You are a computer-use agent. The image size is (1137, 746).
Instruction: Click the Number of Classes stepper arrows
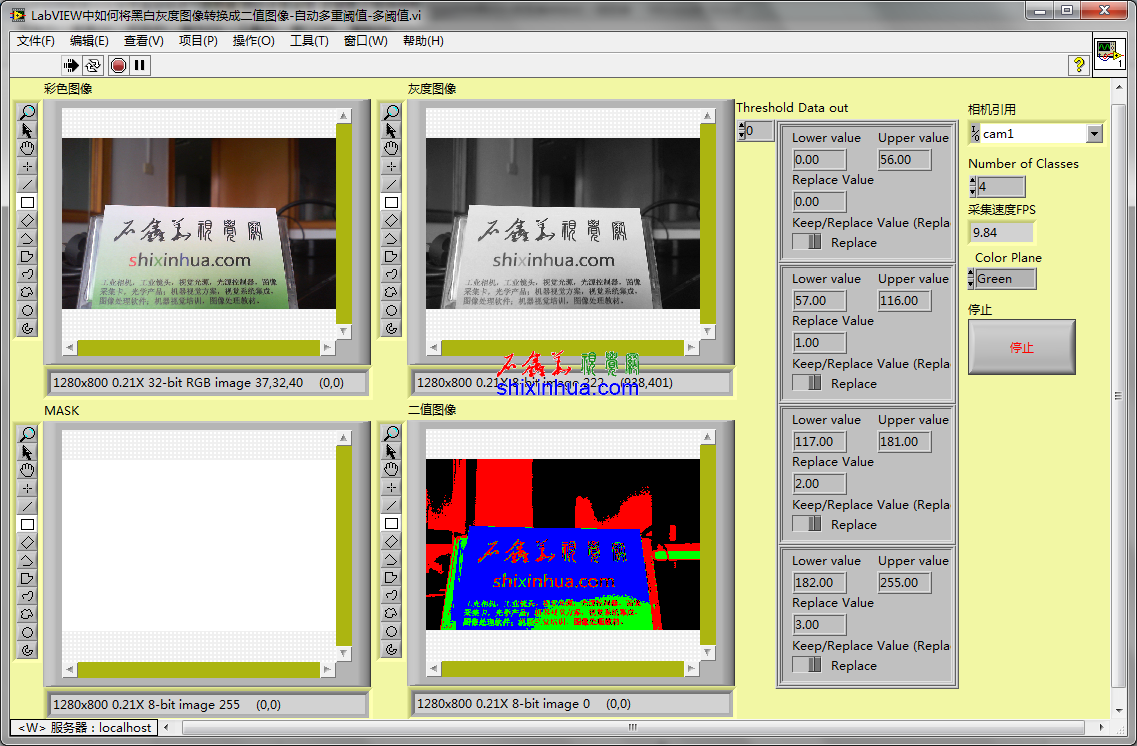[x=972, y=187]
